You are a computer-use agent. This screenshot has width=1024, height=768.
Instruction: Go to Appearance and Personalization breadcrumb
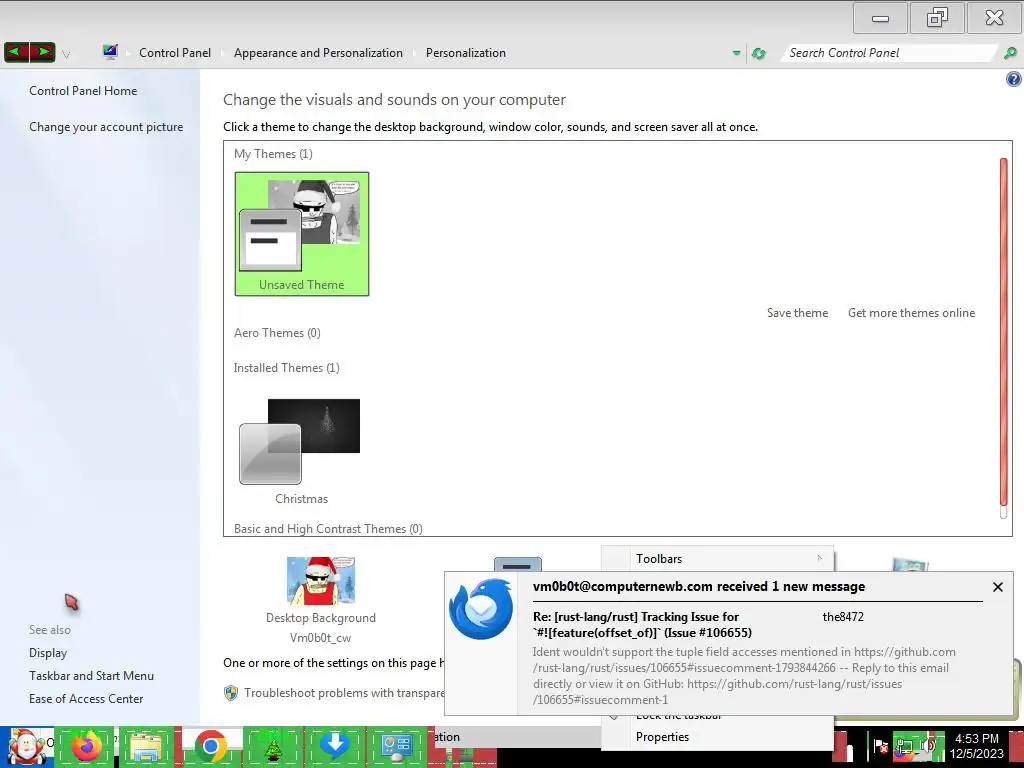(x=318, y=53)
